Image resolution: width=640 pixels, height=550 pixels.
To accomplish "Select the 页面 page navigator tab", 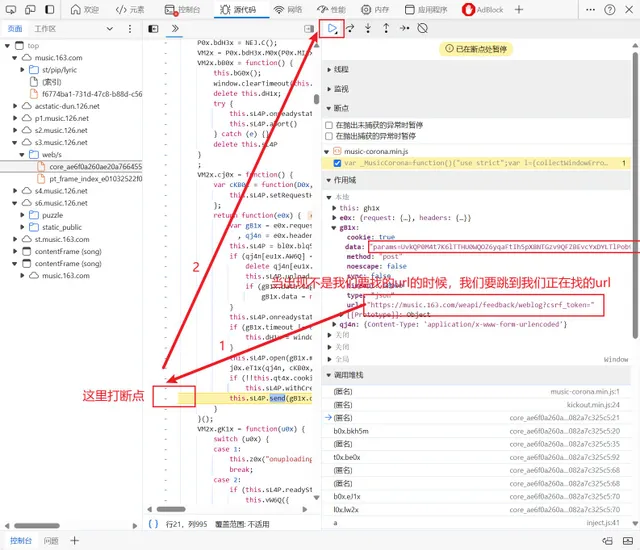I will coord(15,29).
